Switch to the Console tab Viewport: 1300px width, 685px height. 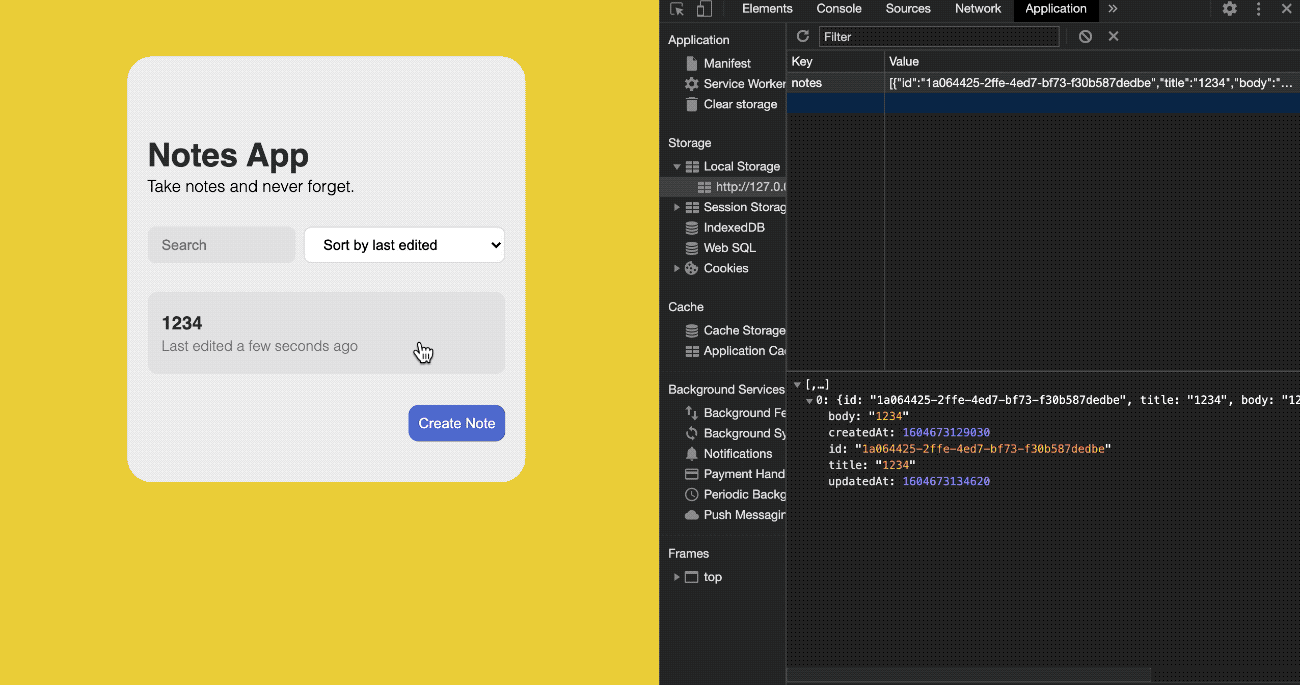point(838,9)
